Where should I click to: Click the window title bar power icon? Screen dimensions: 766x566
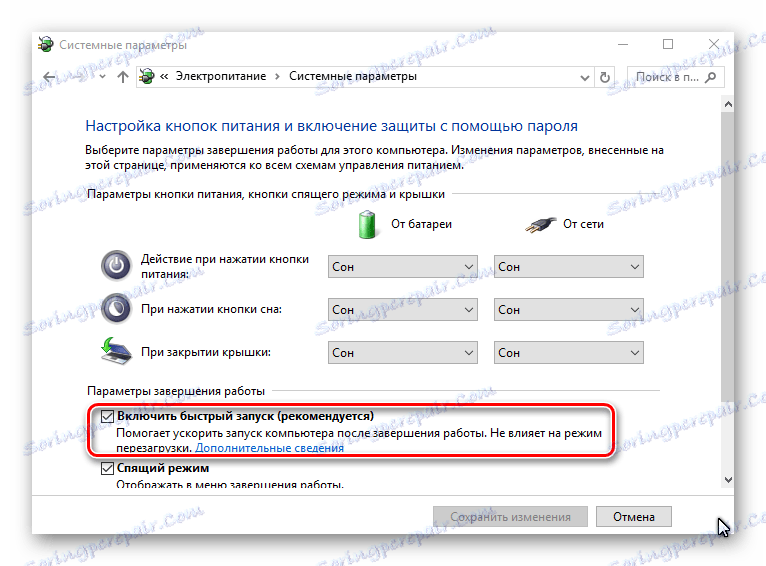pos(46,44)
